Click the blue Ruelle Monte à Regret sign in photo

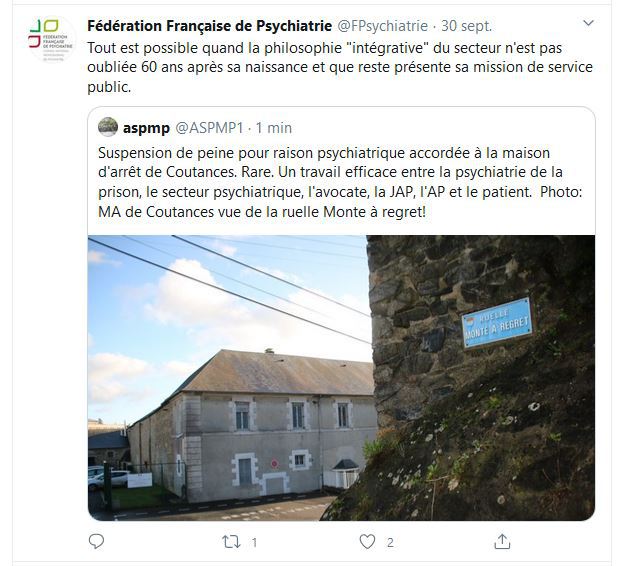pyautogui.click(x=497, y=323)
